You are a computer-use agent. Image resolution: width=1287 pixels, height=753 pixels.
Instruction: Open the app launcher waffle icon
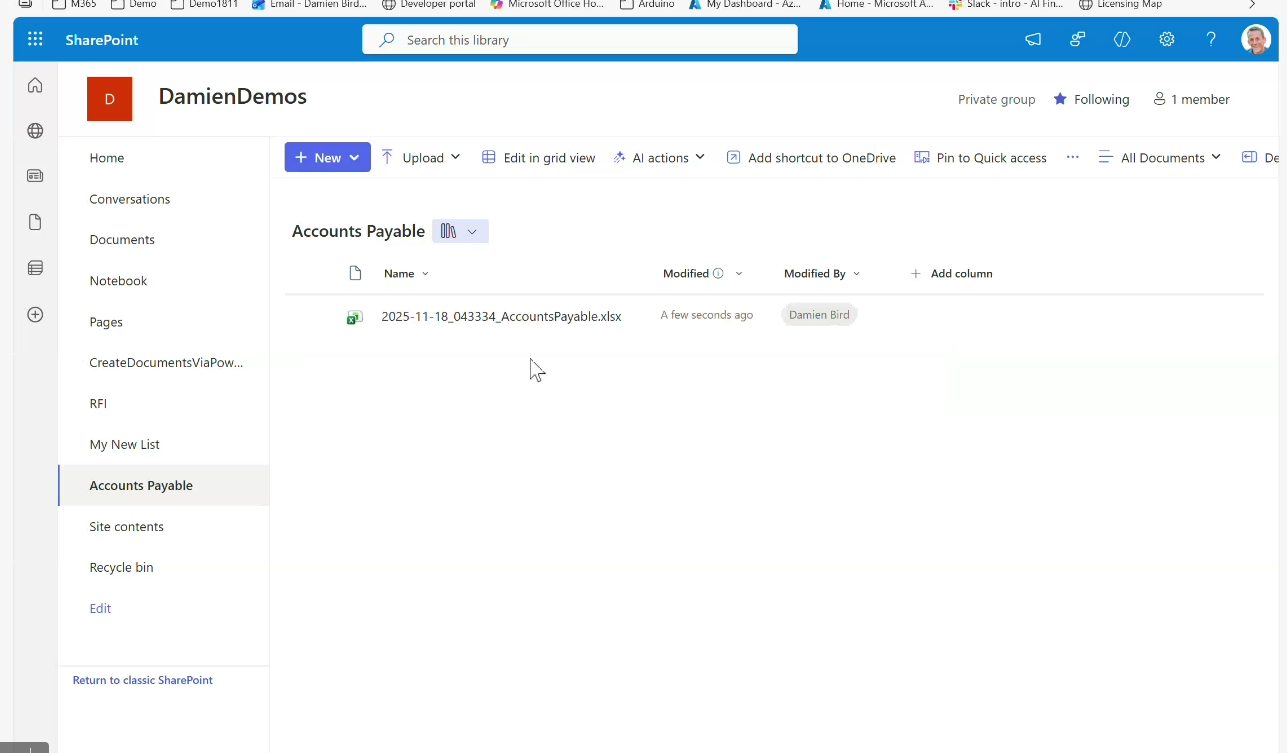click(35, 40)
